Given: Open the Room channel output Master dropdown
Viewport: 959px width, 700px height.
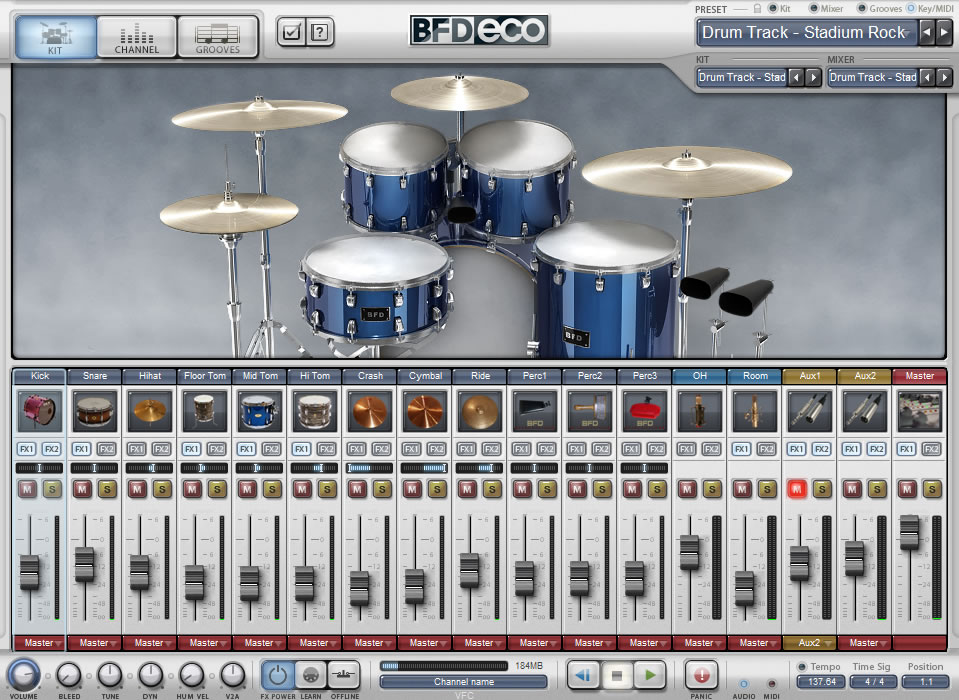Looking at the screenshot, I should coord(755,643).
